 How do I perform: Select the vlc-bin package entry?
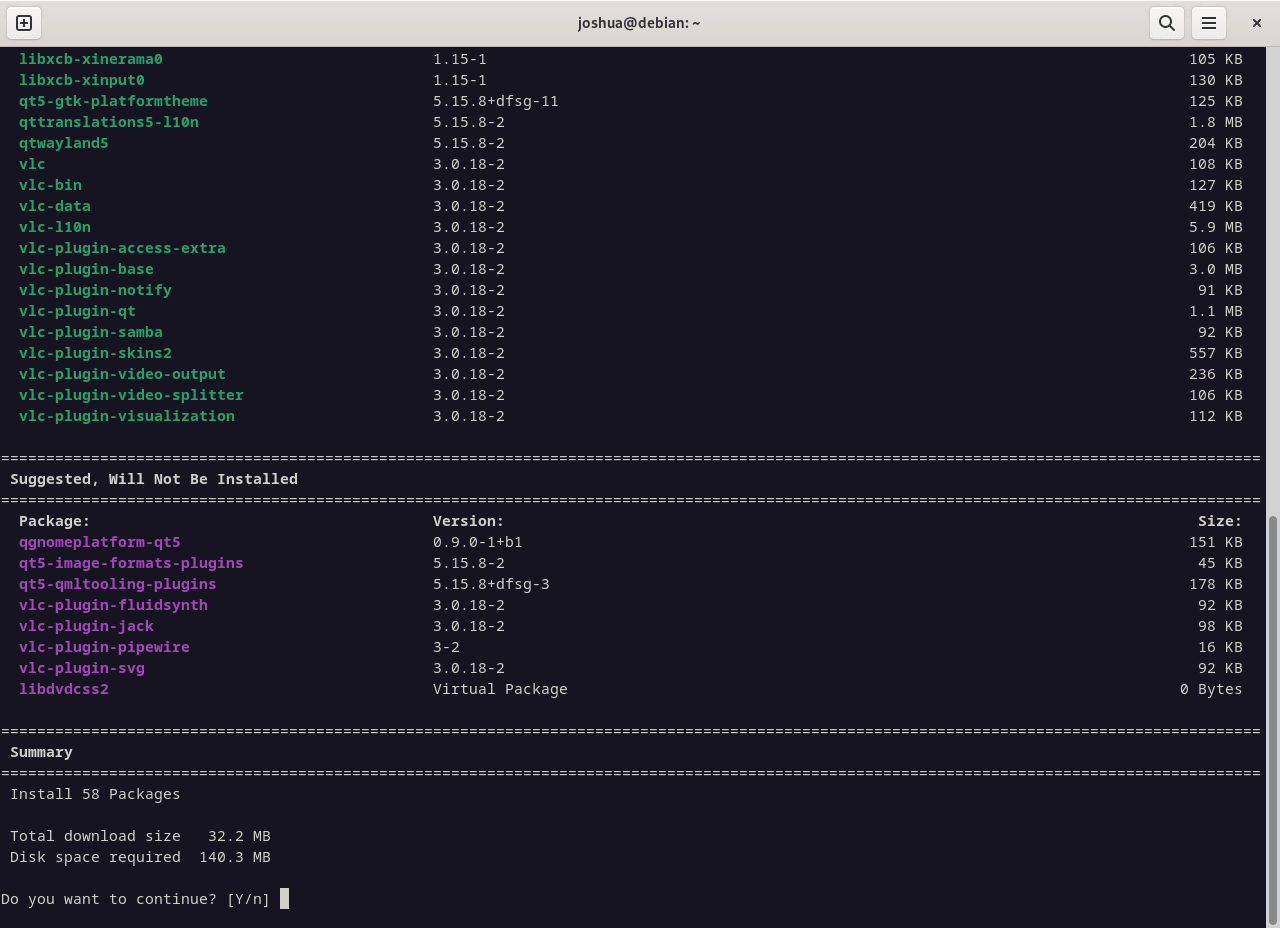50,184
